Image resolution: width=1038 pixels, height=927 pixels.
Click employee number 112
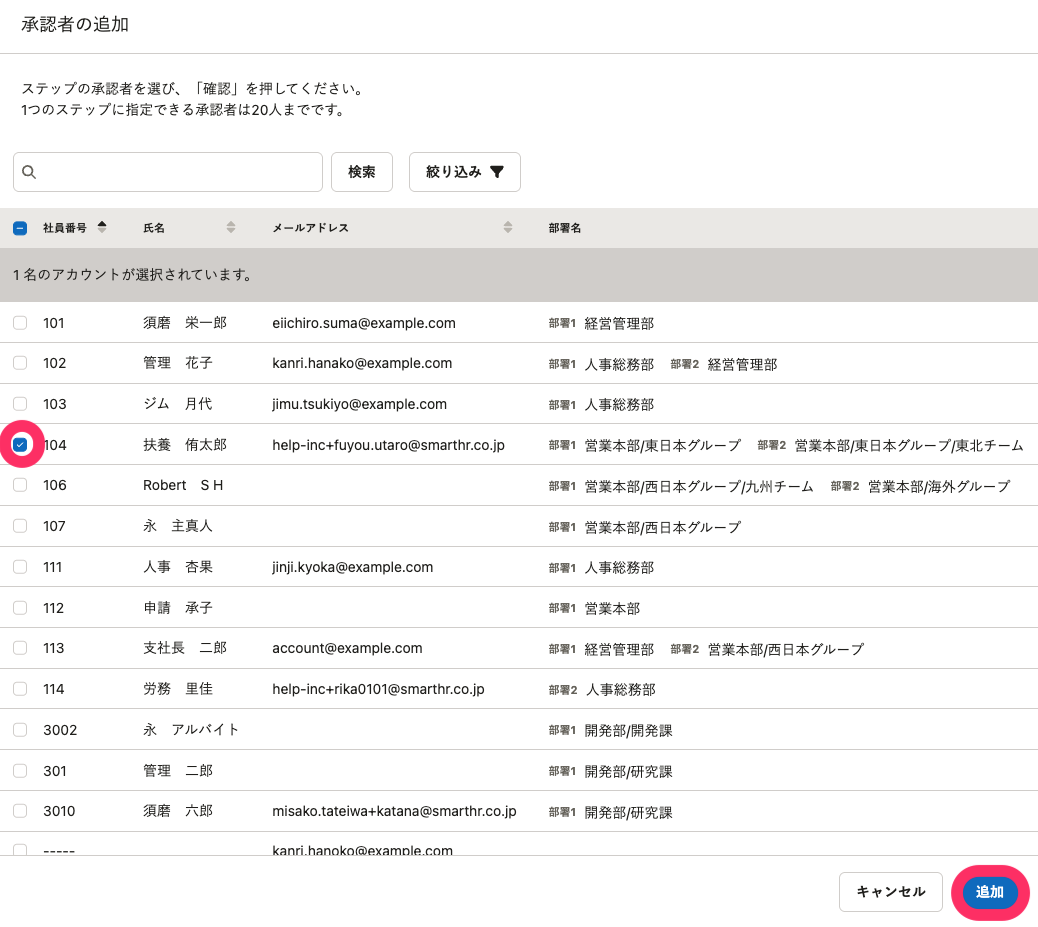(54, 608)
